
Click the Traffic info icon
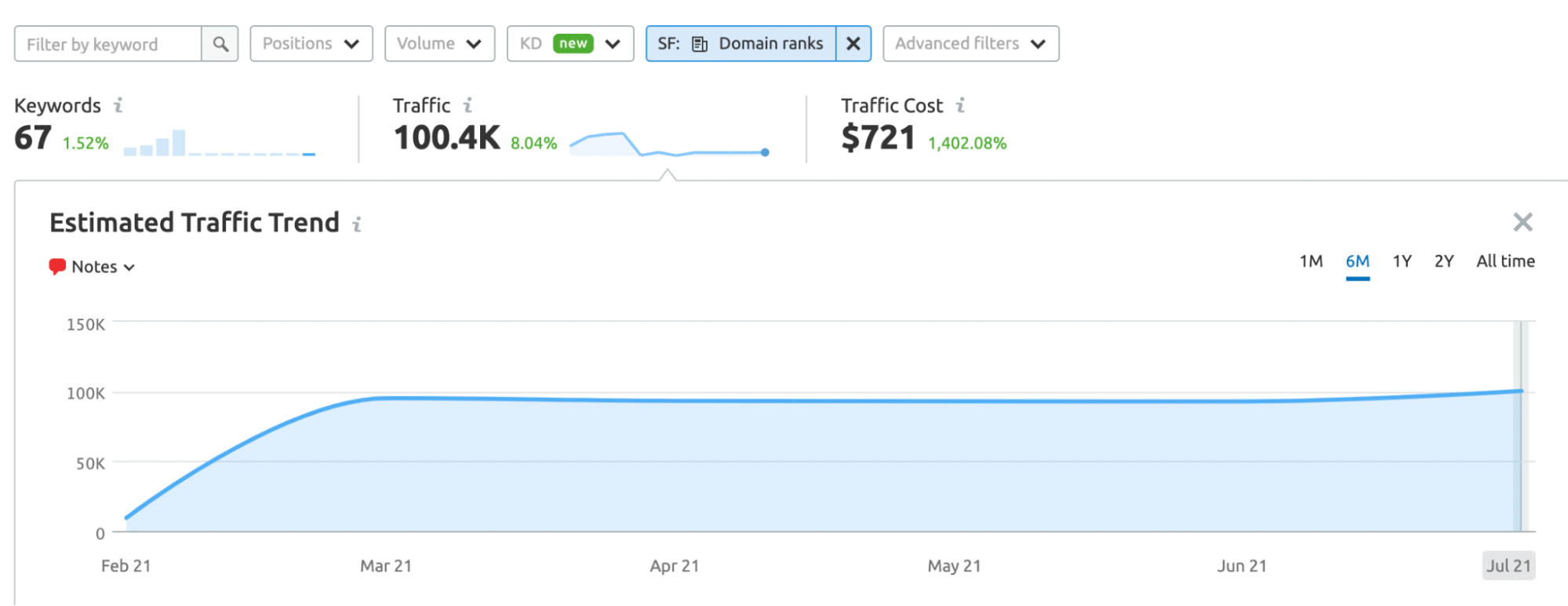click(467, 105)
